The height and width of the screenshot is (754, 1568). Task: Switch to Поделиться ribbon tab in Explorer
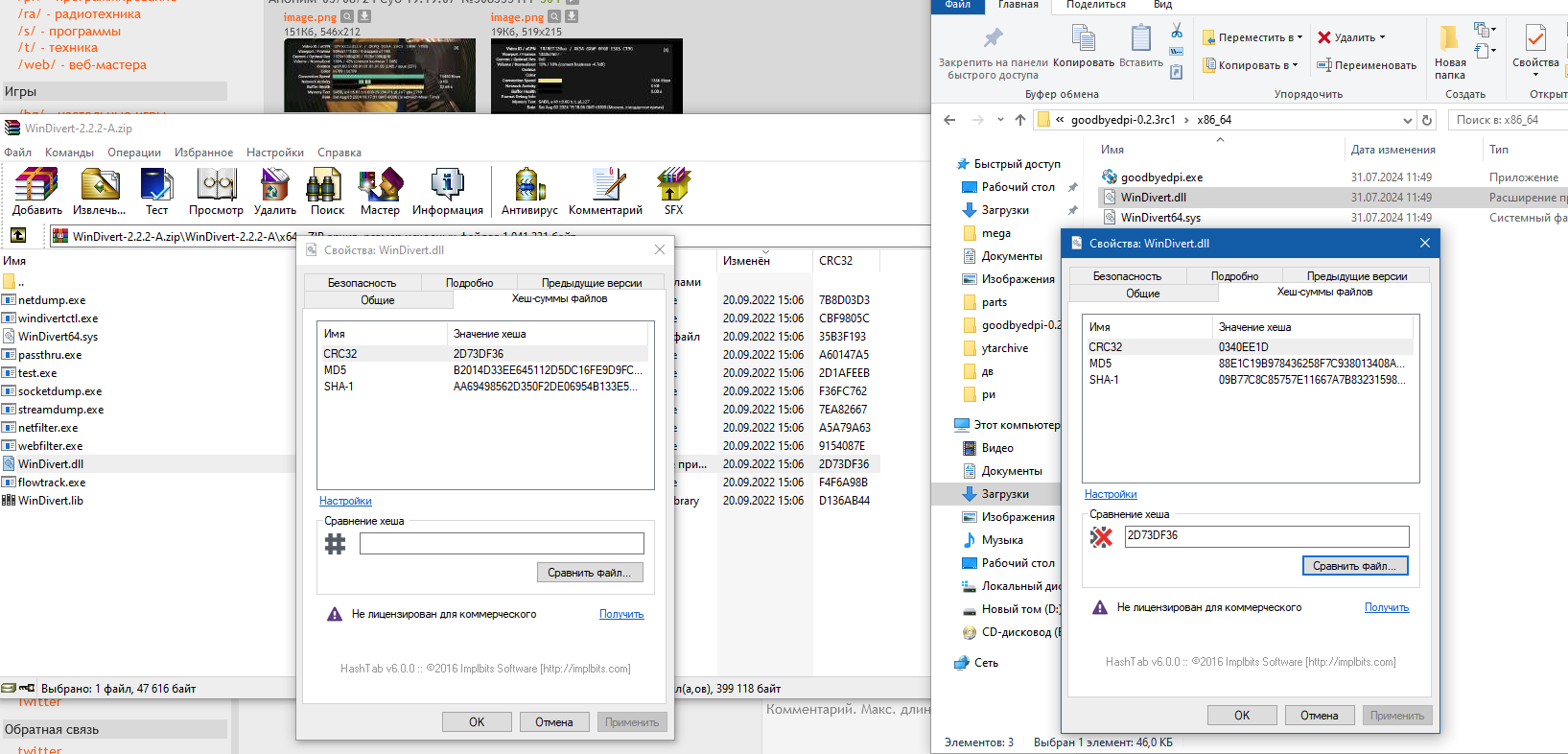[x=1096, y=5]
